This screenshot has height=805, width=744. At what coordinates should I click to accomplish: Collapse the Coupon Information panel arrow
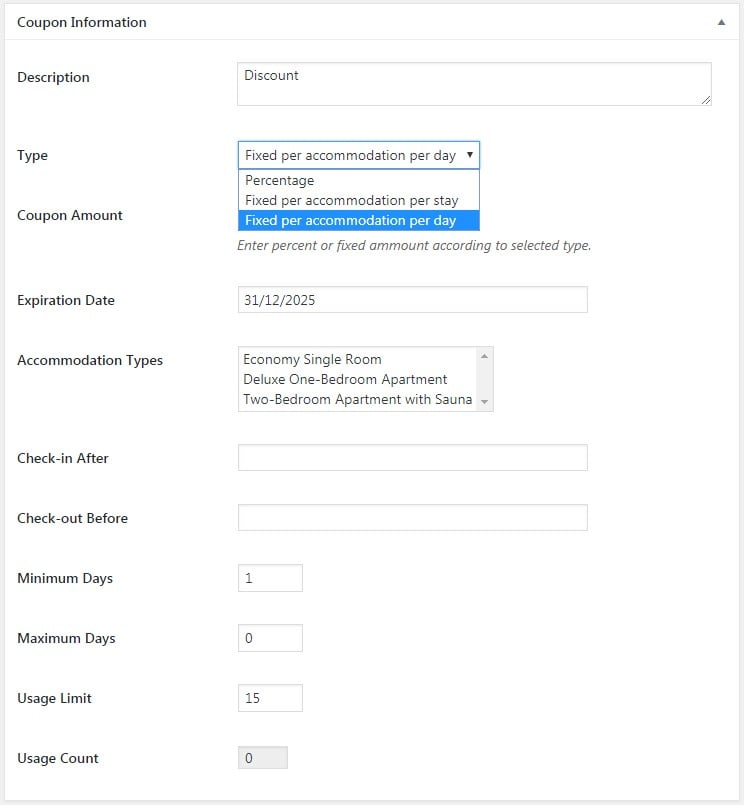(721, 22)
